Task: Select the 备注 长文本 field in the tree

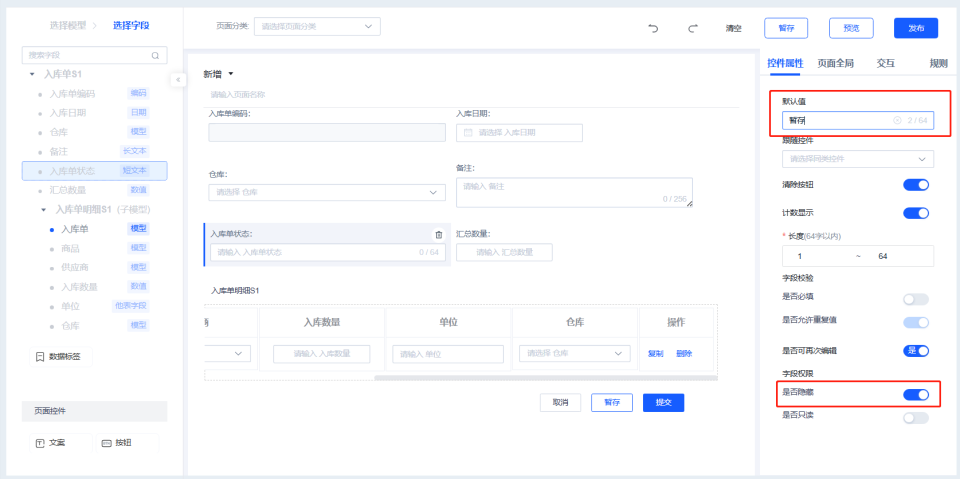Action: [94, 151]
